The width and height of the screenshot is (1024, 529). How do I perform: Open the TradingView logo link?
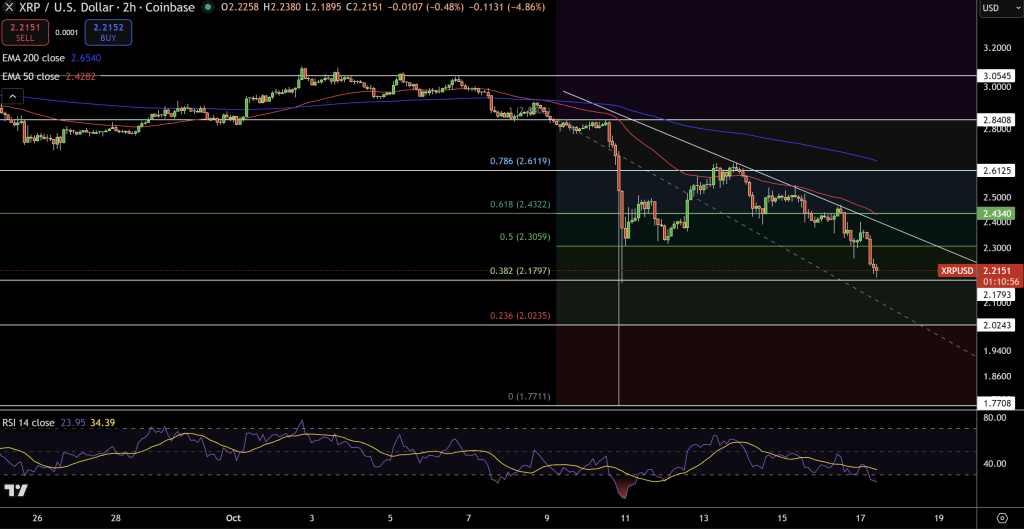(15, 490)
